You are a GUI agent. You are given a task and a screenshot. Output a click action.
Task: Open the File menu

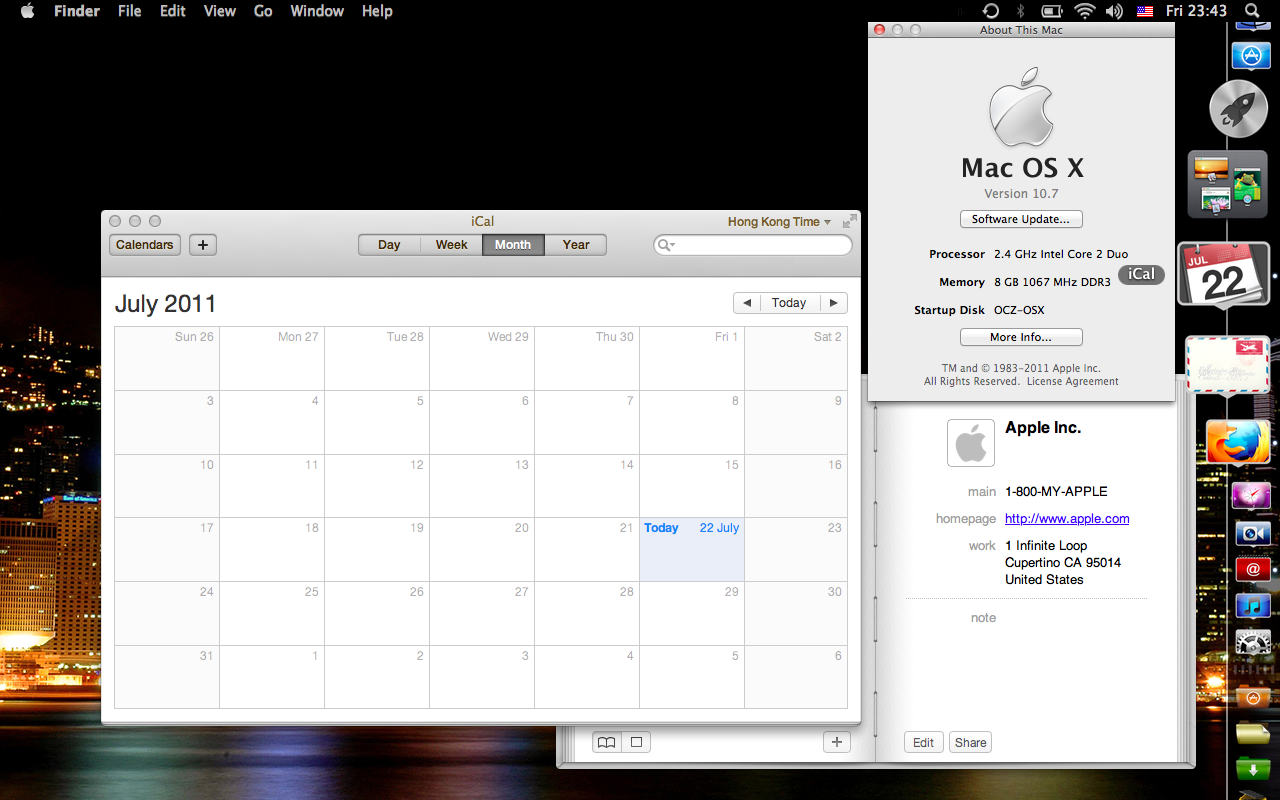(129, 11)
